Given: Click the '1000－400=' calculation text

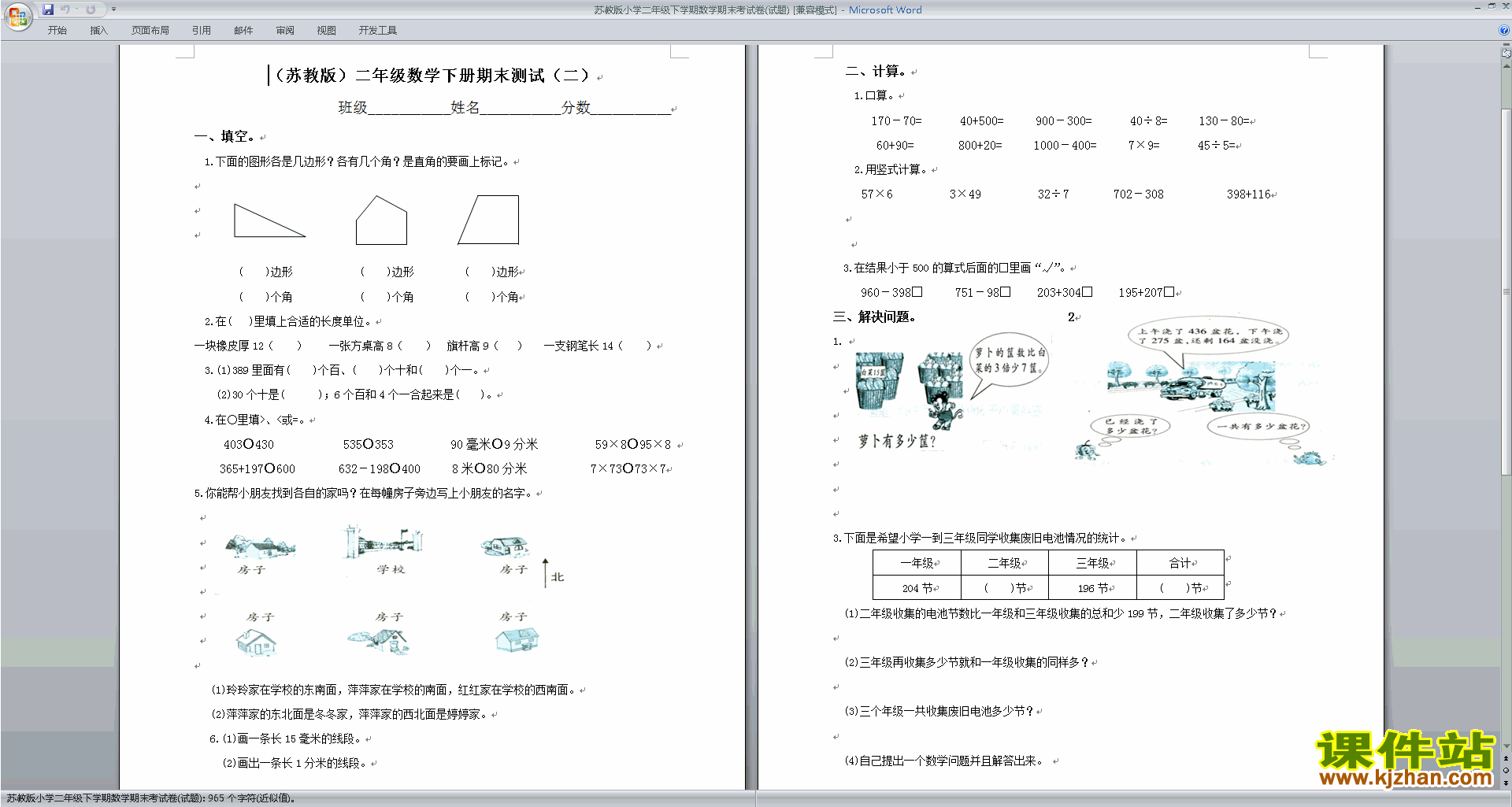Looking at the screenshot, I should point(1065,146).
